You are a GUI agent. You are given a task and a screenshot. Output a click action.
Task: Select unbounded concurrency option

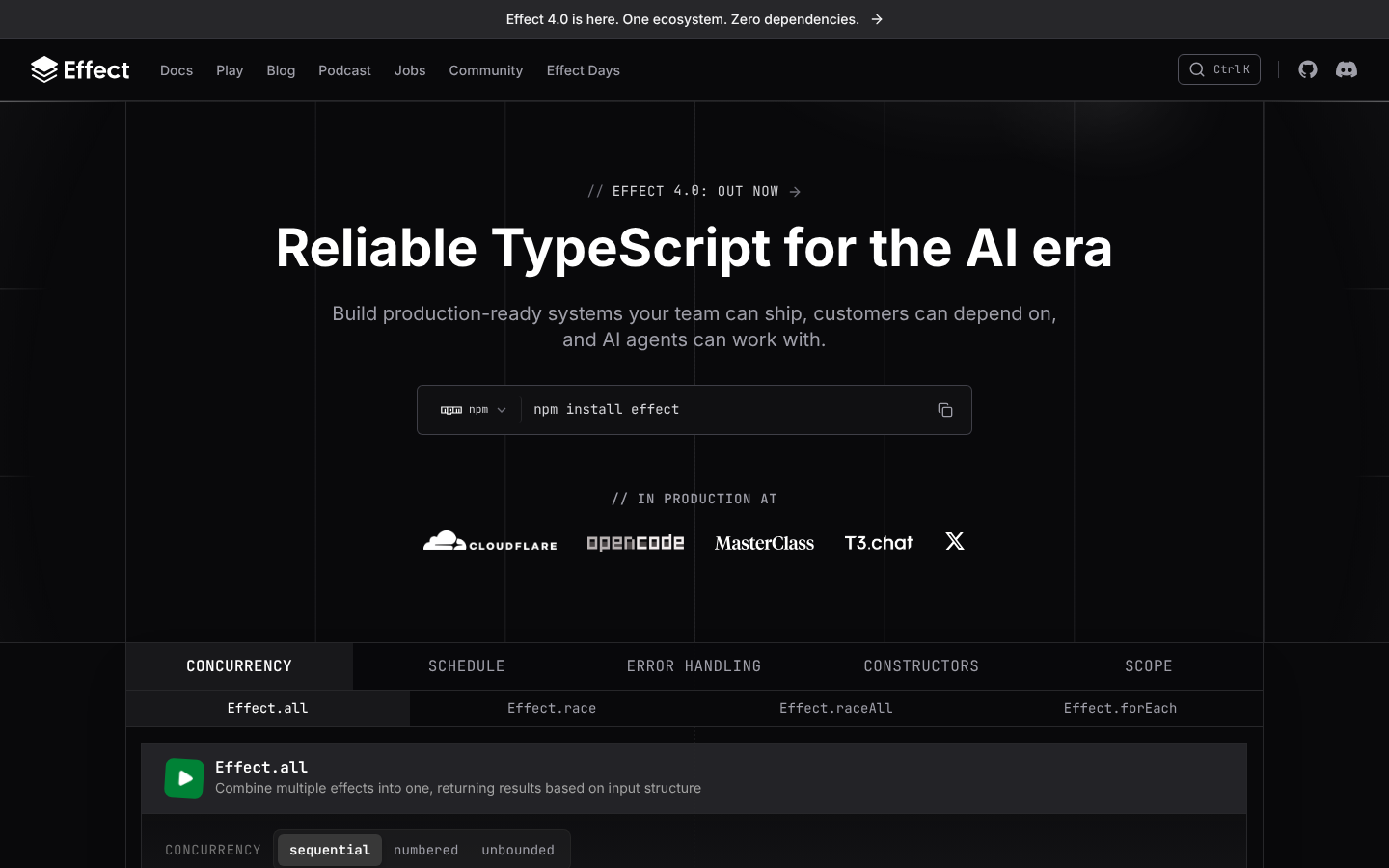tap(518, 850)
